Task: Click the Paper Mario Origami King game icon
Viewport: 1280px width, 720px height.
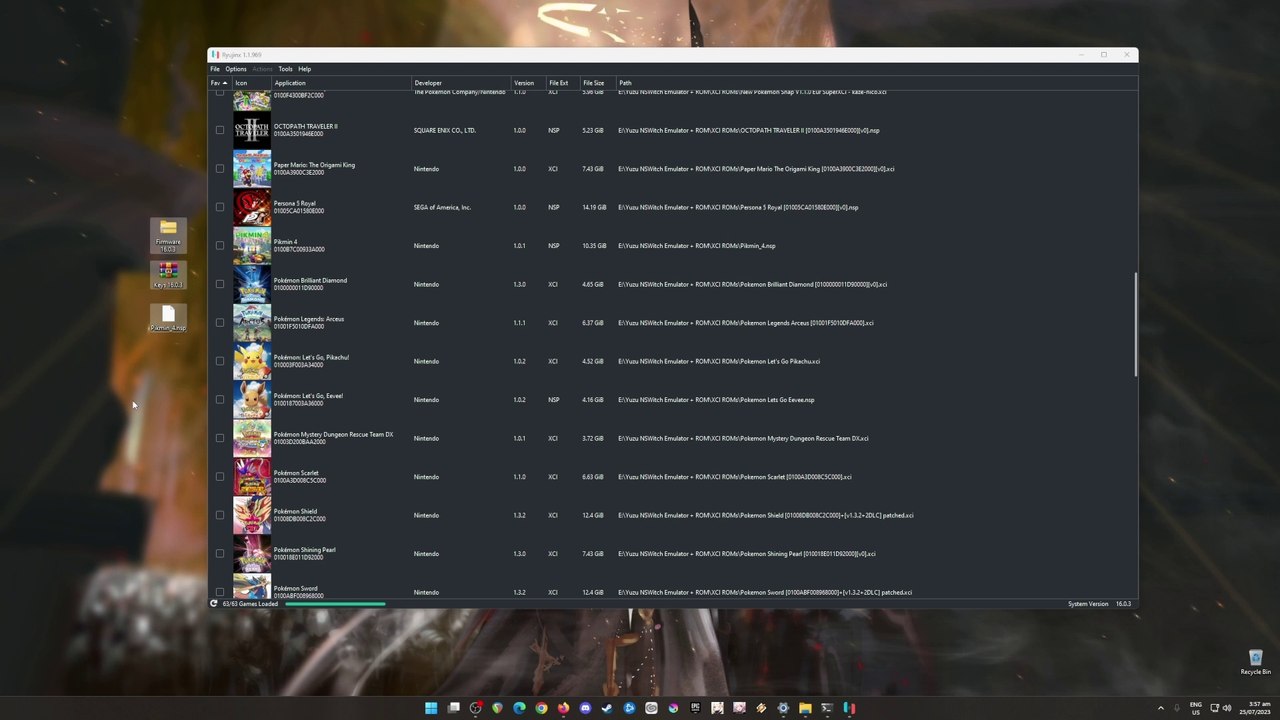Action: point(252,169)
